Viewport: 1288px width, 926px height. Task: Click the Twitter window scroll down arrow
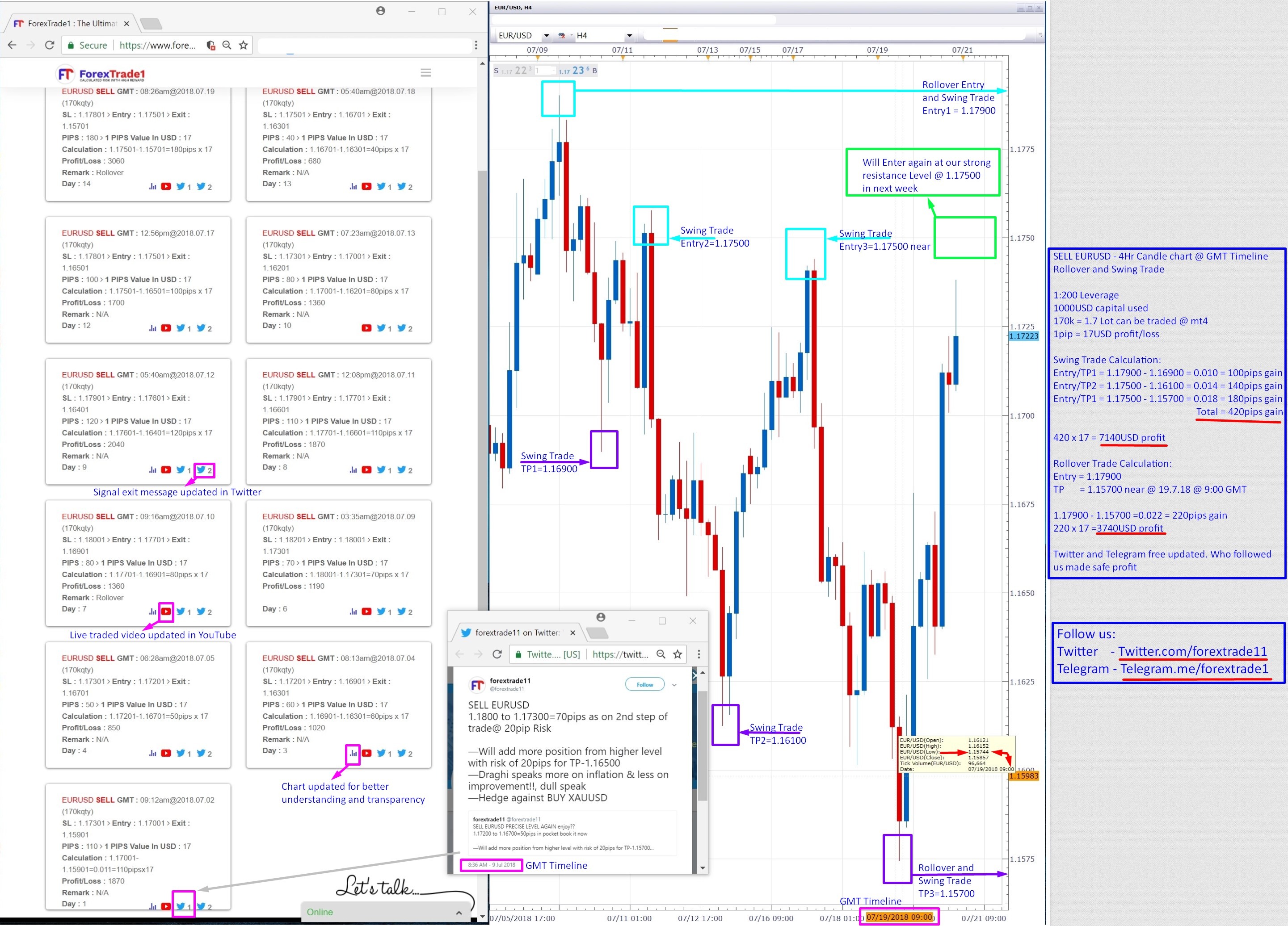[703, 867]
